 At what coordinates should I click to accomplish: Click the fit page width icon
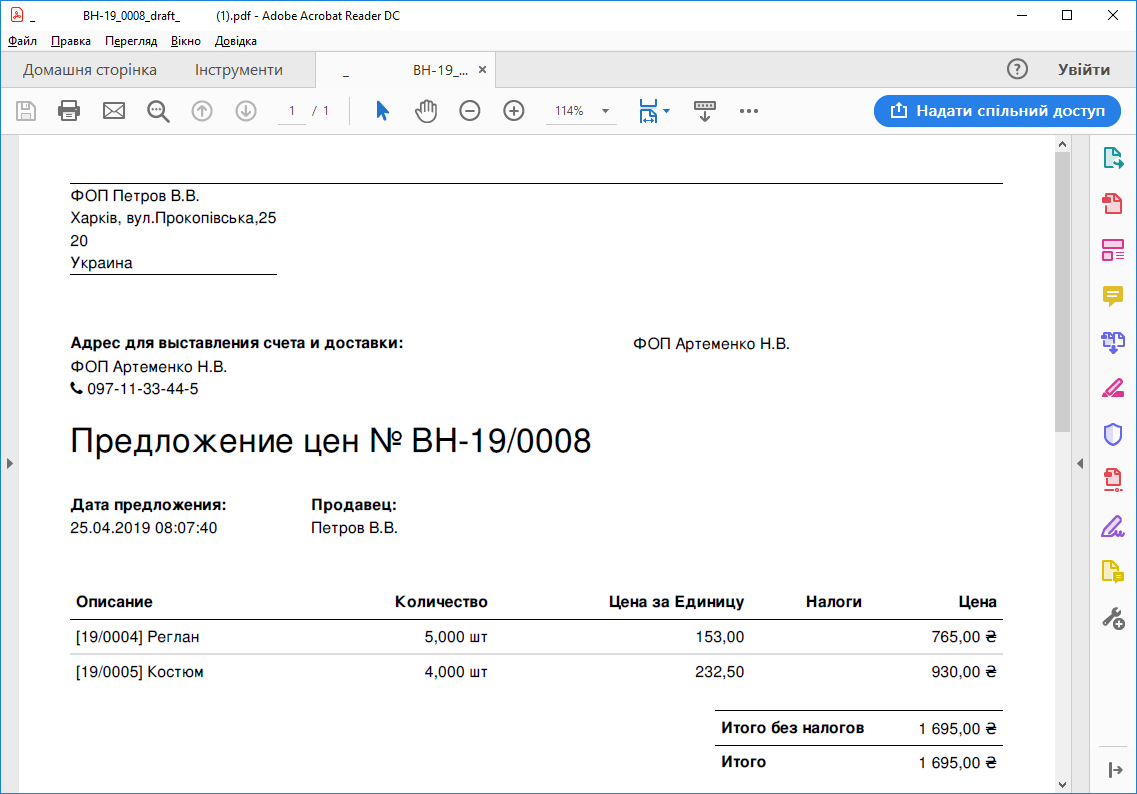648,111
